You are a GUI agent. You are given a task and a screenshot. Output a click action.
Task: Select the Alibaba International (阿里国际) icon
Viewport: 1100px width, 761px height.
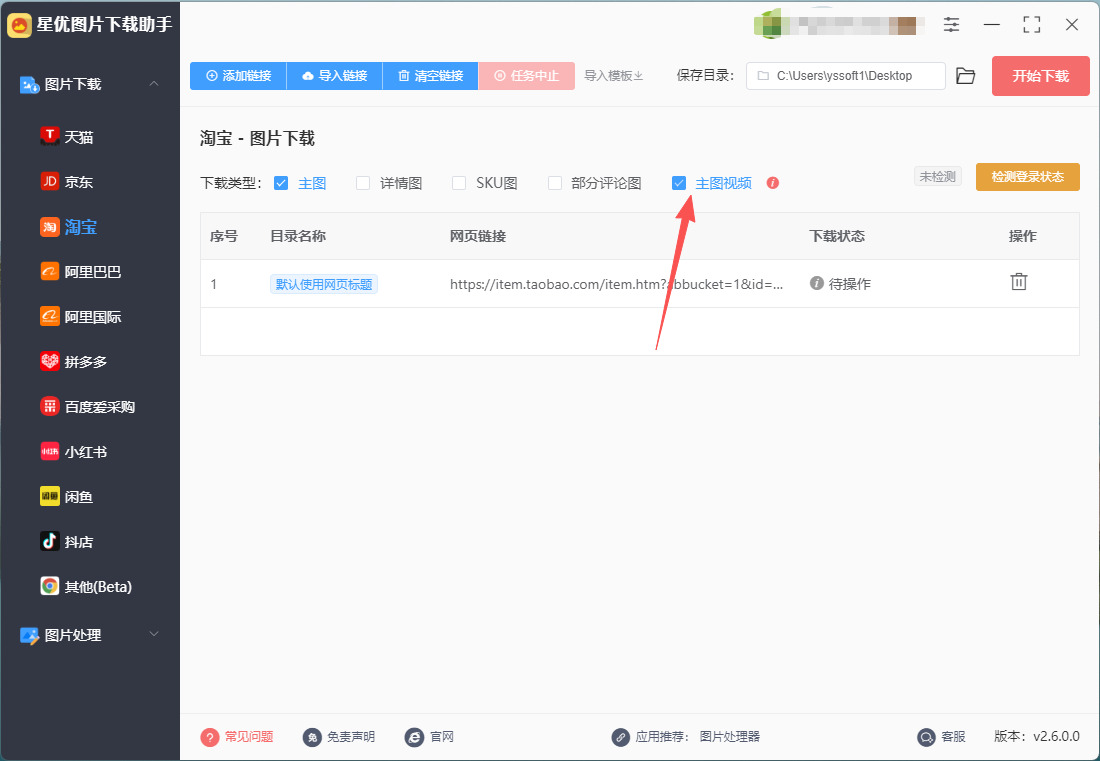tap(49, 316)
